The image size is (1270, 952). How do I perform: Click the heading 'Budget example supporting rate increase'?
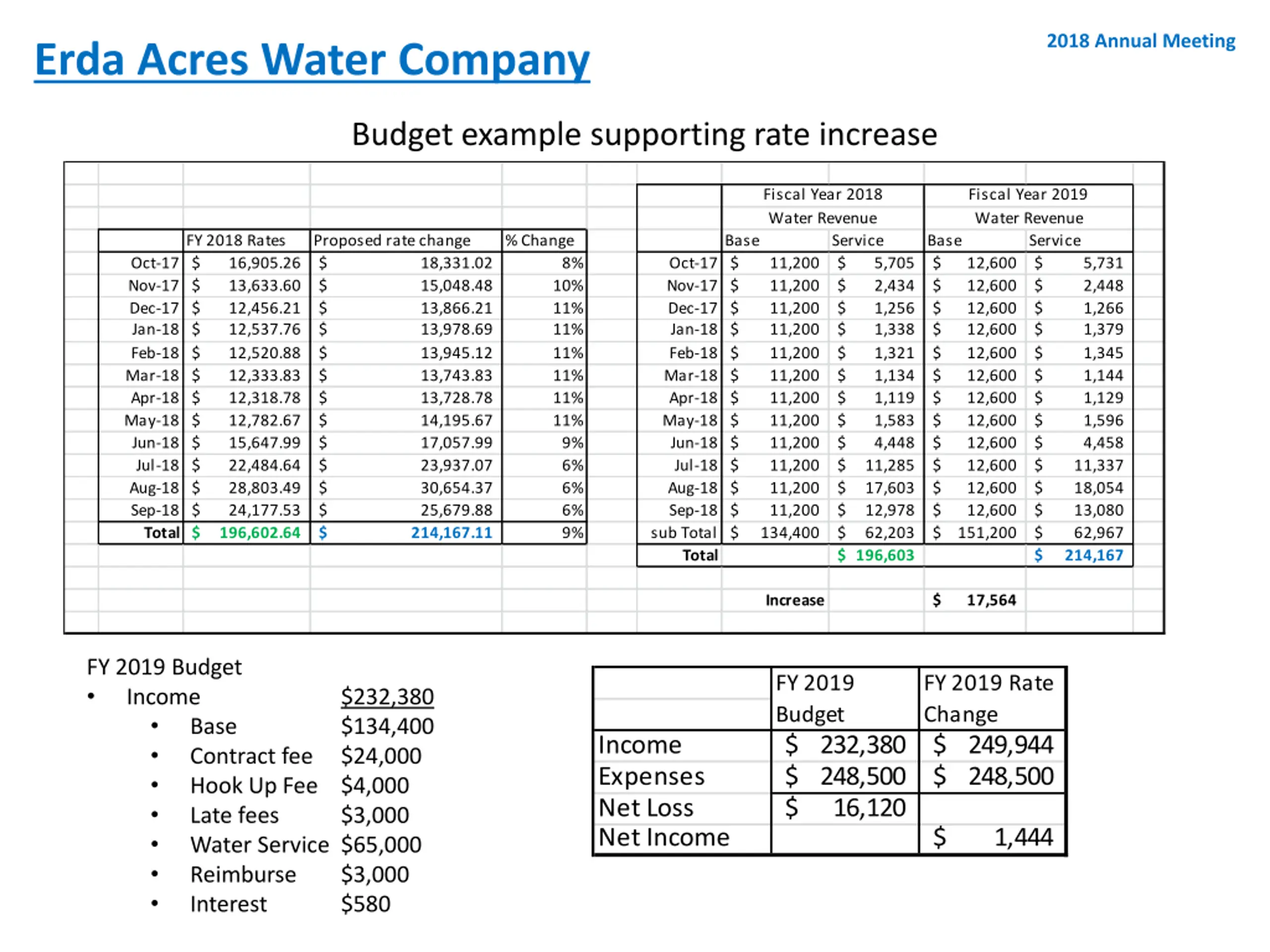(x=644, y=135)
